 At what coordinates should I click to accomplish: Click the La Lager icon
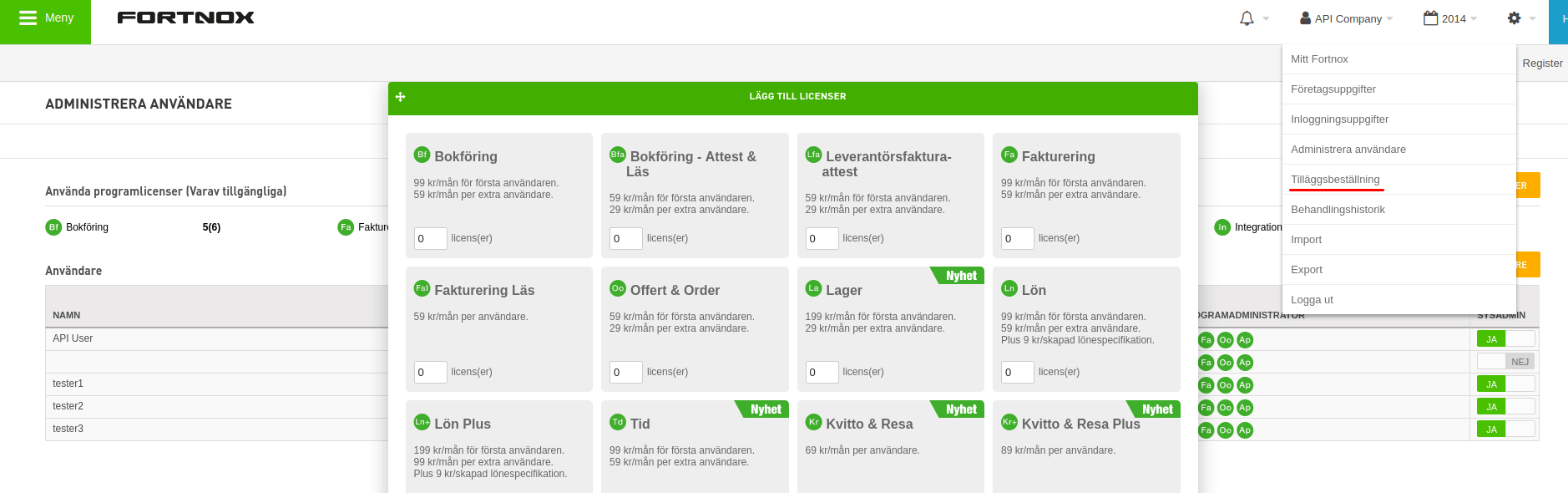click(813, 288)
